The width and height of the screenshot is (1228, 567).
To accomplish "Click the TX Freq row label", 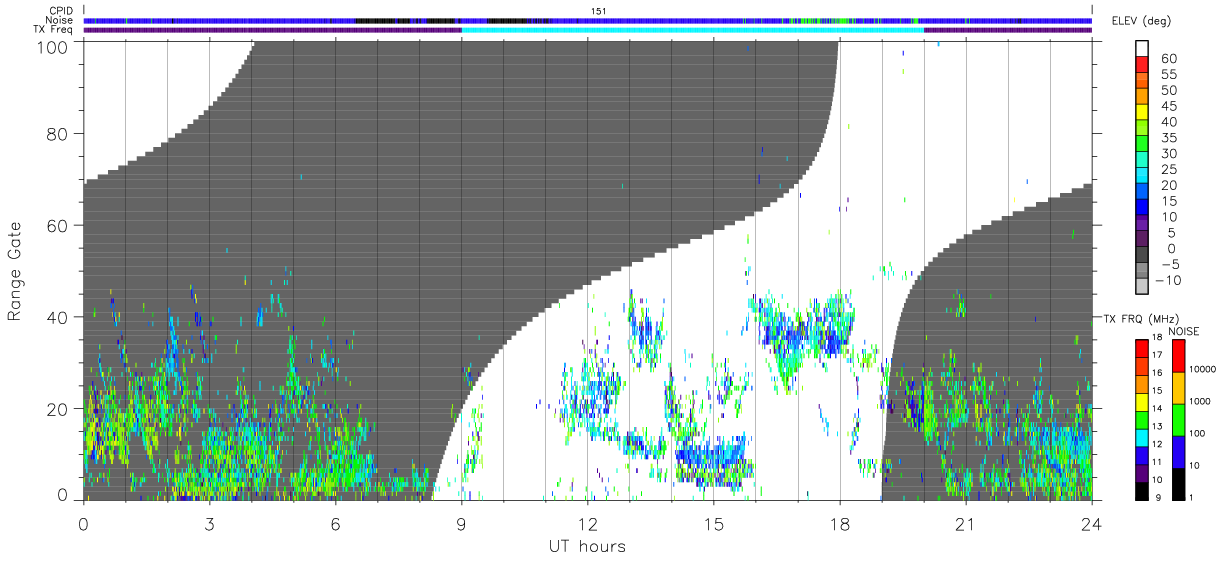I will 53,30.
